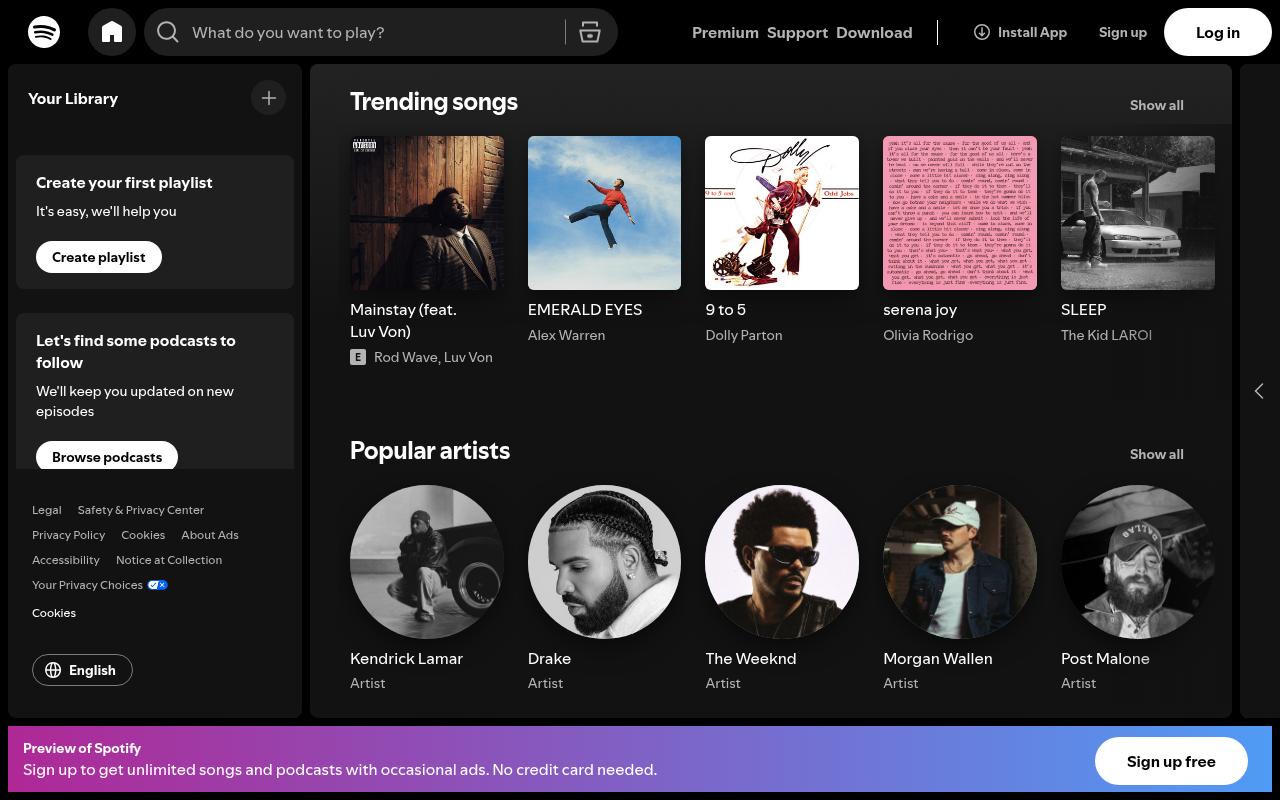The image size is (1280, 800).
Task: Open the Browse icon in search bar
Action: coord(590,32)
